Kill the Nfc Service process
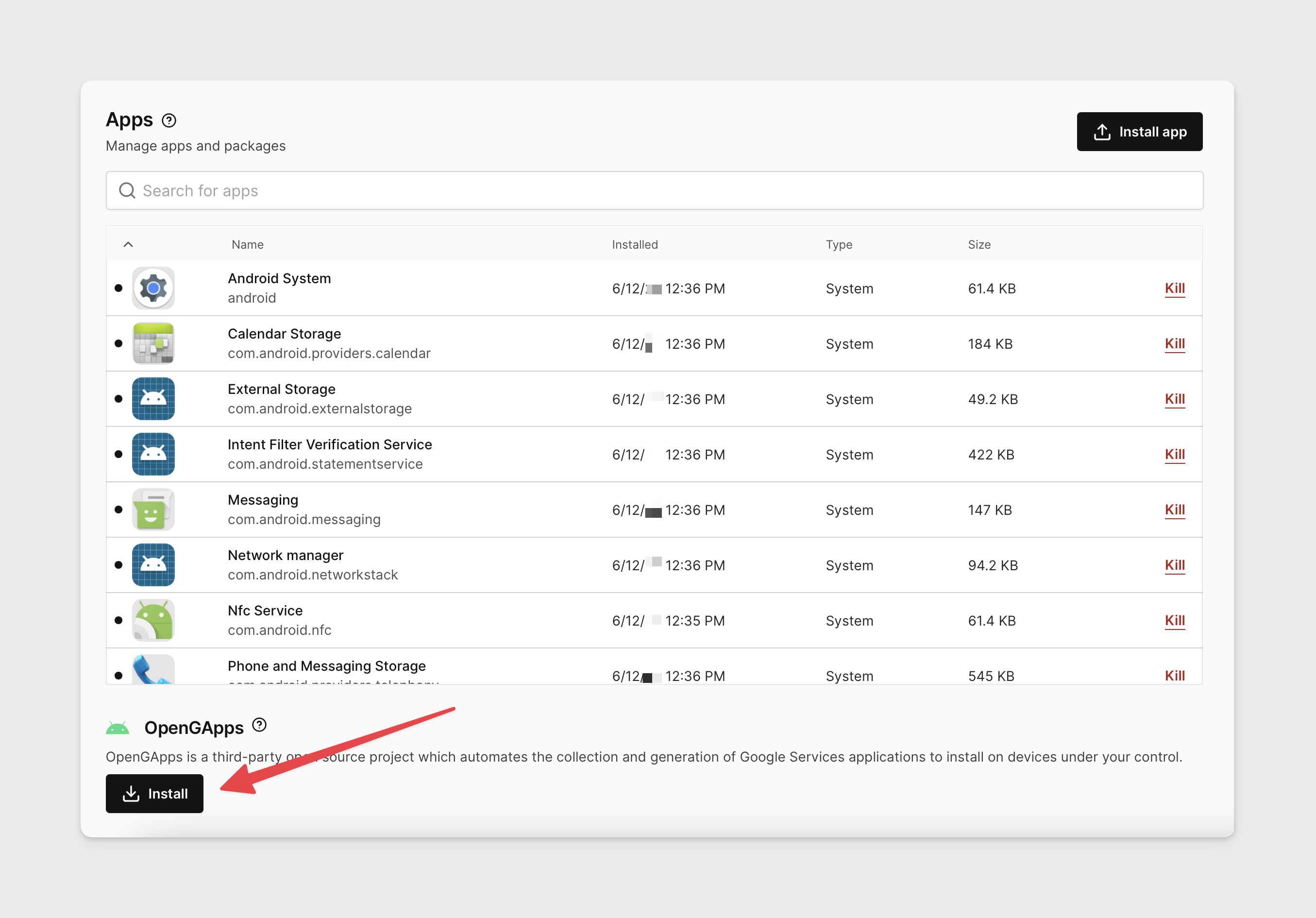This screenshot has width=1316, height=918. coord(1175,620)
